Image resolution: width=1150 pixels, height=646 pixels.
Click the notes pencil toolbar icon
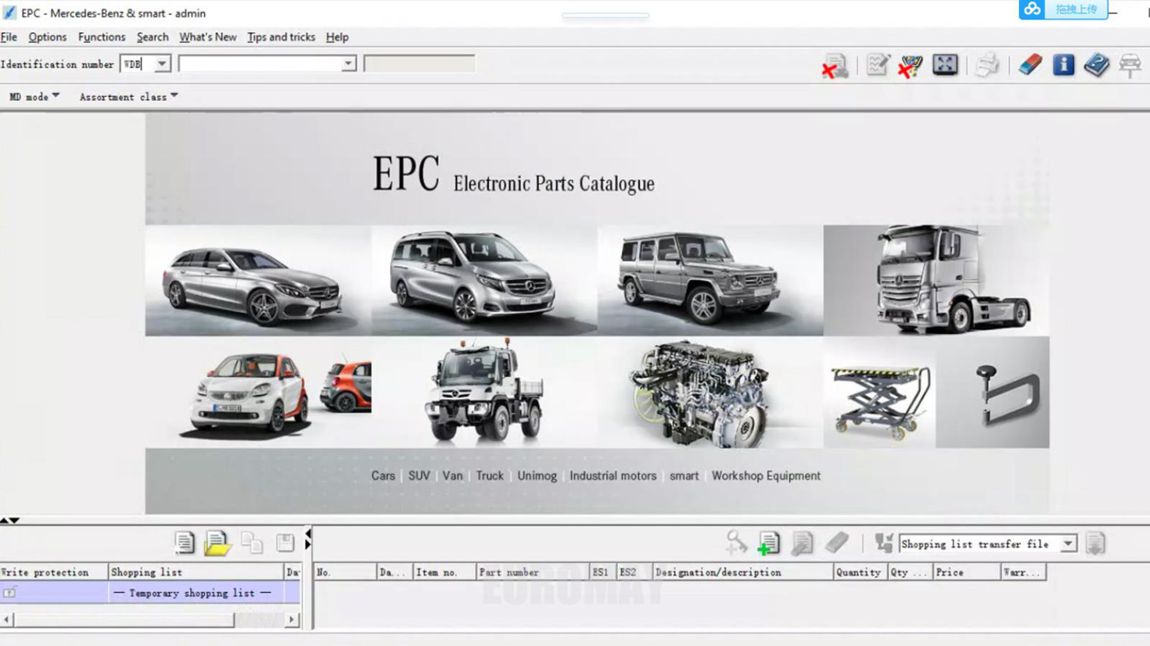[877, 65]
